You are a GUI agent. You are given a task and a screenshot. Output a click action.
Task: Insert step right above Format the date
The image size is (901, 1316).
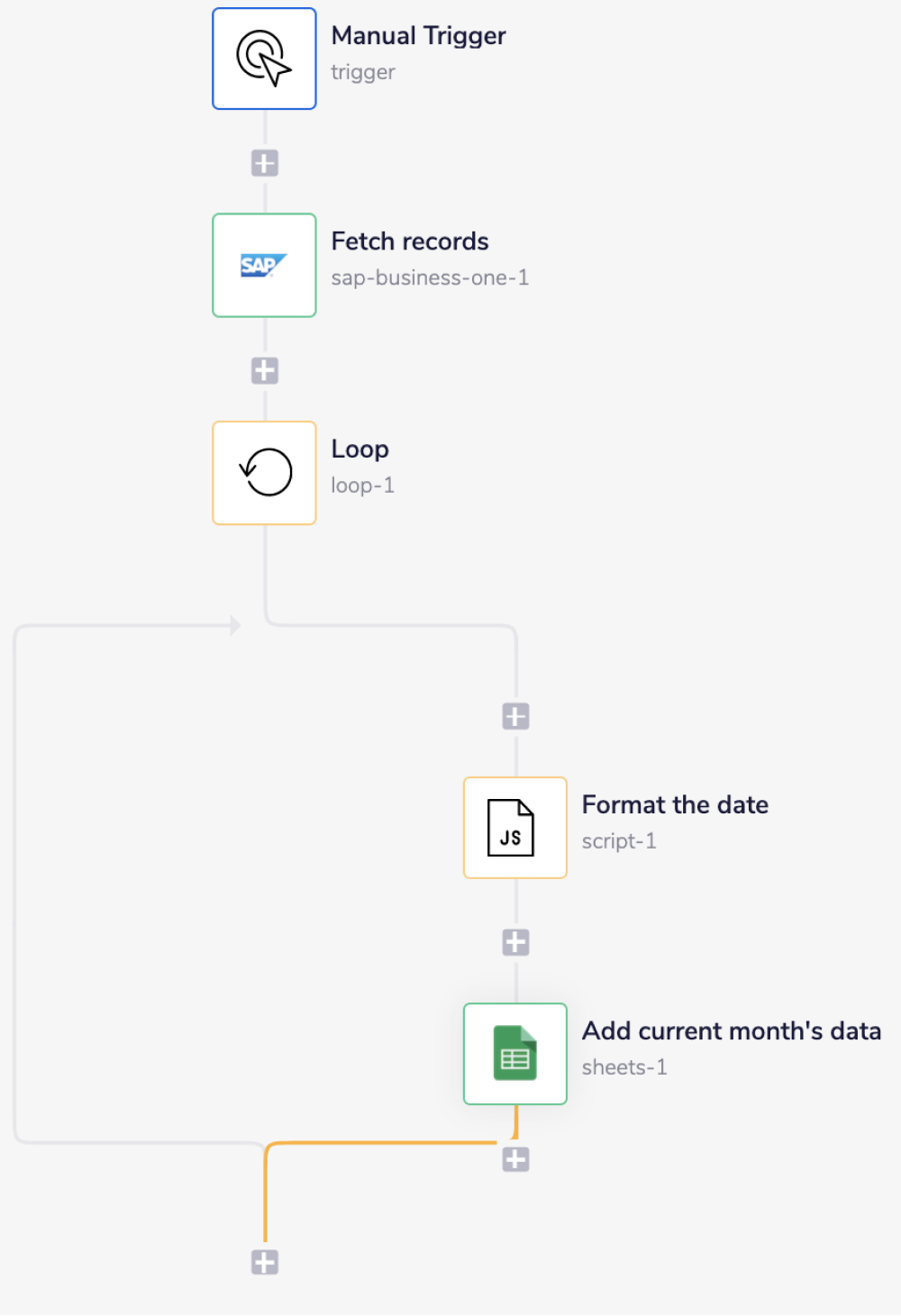click(x=515, y=717)
